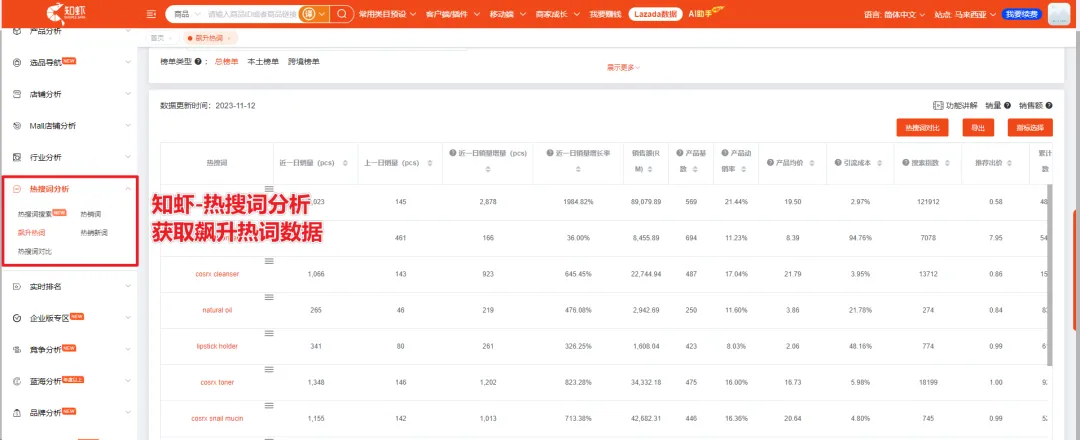Screen dimensions: 1080x440
Task: Click the 品牌分析 sidebar icon
Action: tap(17, 413)
